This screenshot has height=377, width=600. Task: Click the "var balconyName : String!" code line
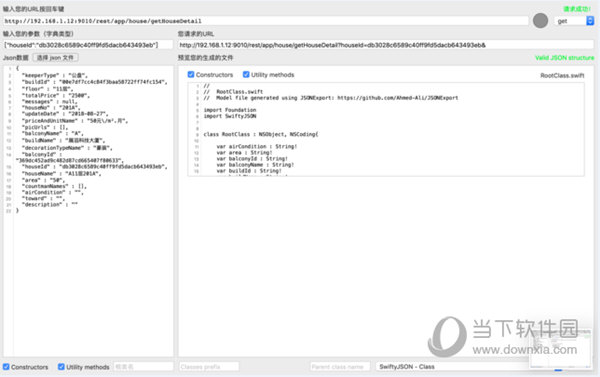[x=255, y=165]
